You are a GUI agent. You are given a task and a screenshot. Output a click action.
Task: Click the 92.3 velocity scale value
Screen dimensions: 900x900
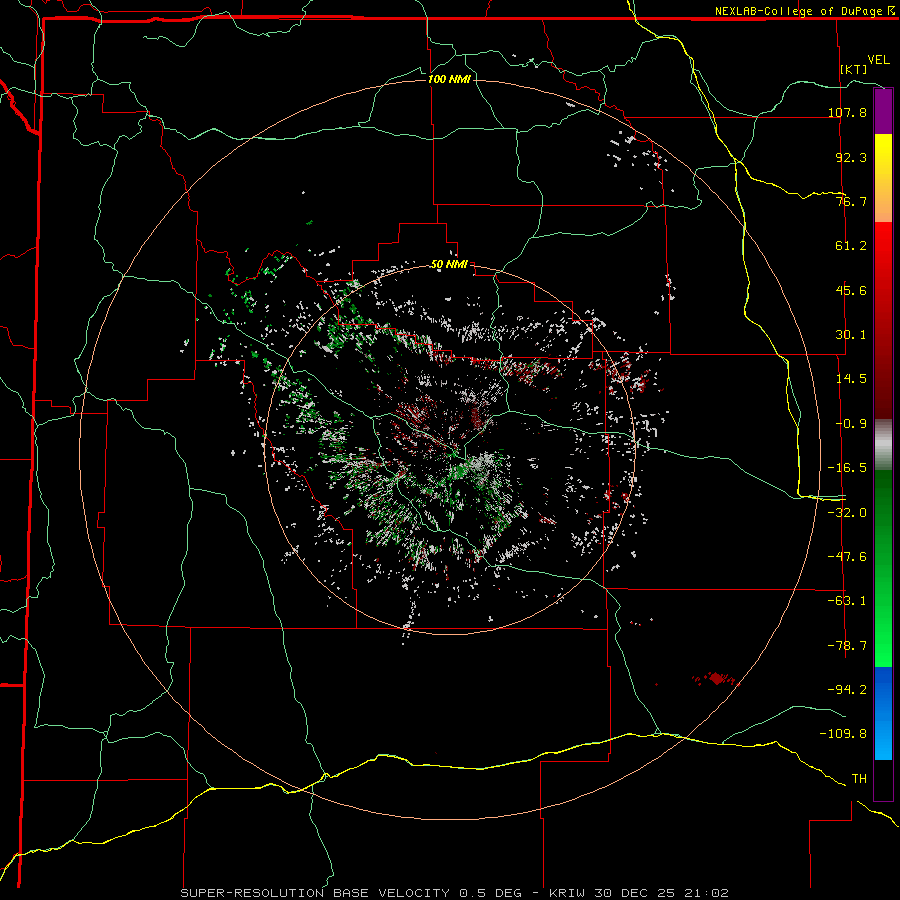click(851, 157)
